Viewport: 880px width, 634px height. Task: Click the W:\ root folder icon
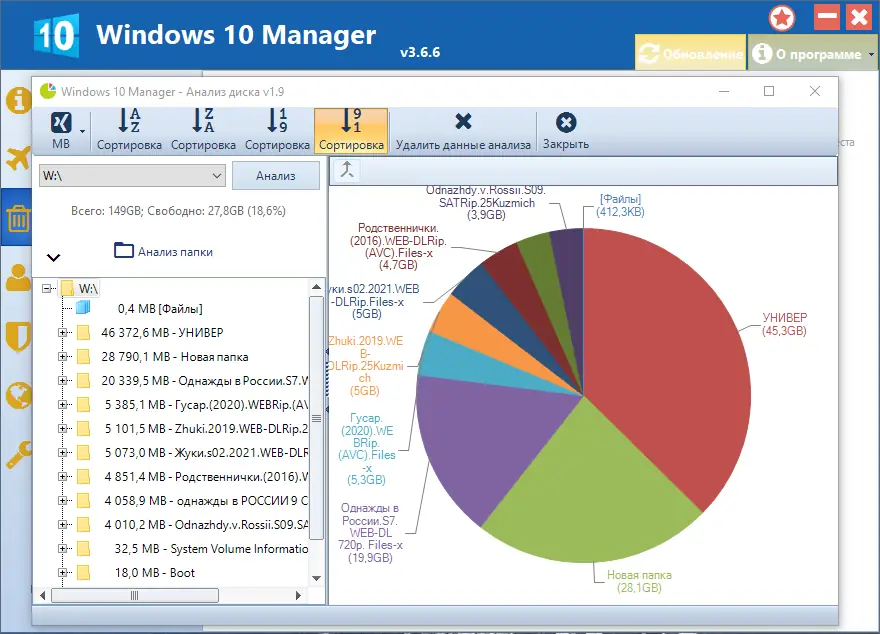(67, 288)
